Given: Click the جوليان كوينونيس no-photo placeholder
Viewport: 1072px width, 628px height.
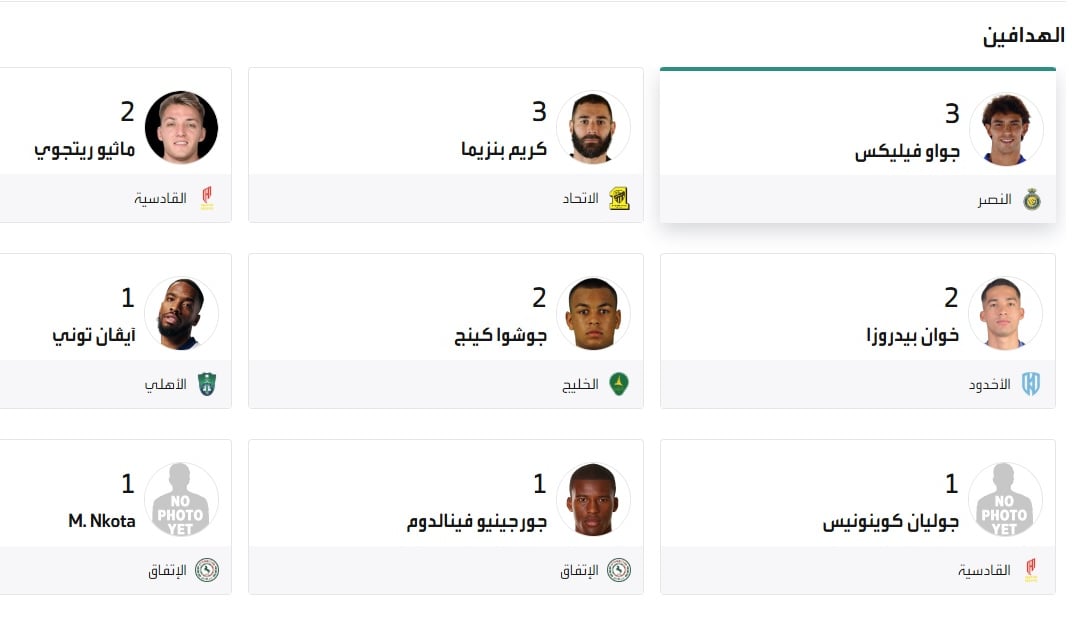Looking at the screenshot, I should point(1006,500).
